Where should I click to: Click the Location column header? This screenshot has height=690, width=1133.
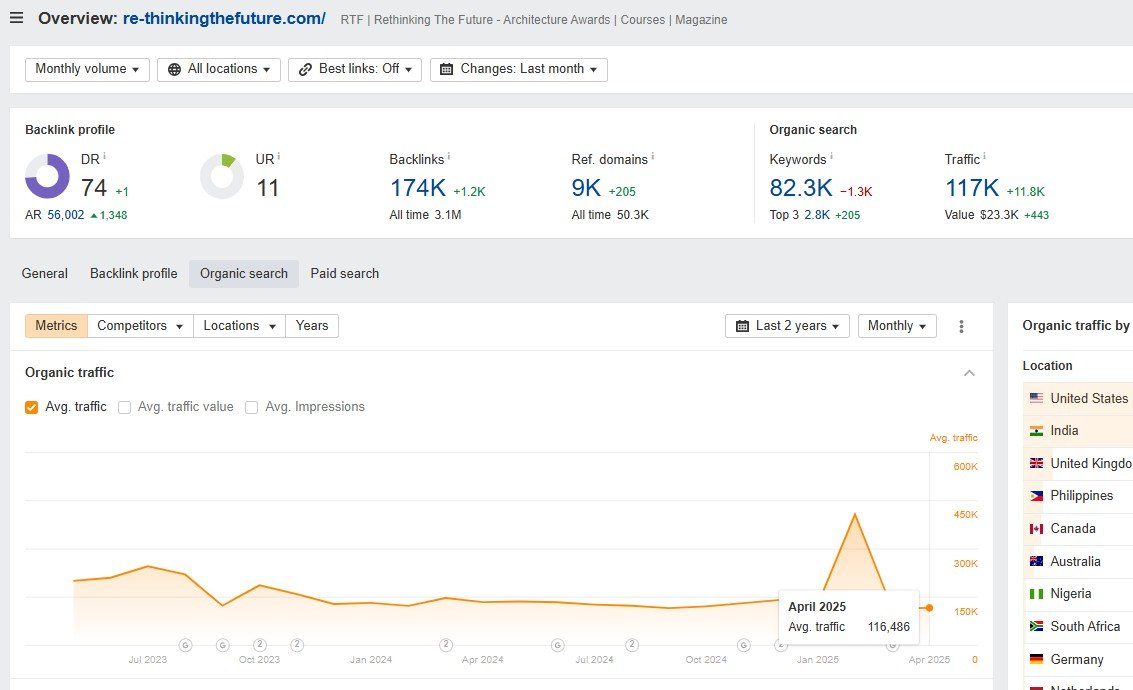[1047, 366]
